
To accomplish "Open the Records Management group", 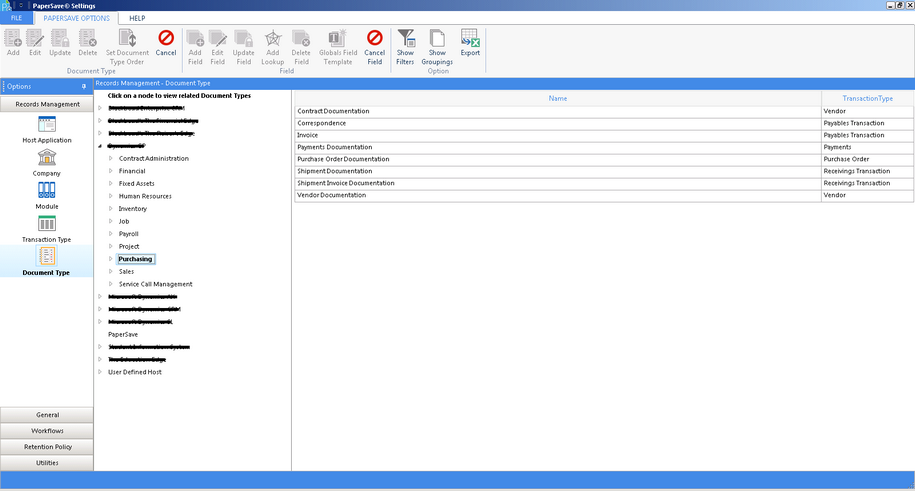I will tap(47, 104).
